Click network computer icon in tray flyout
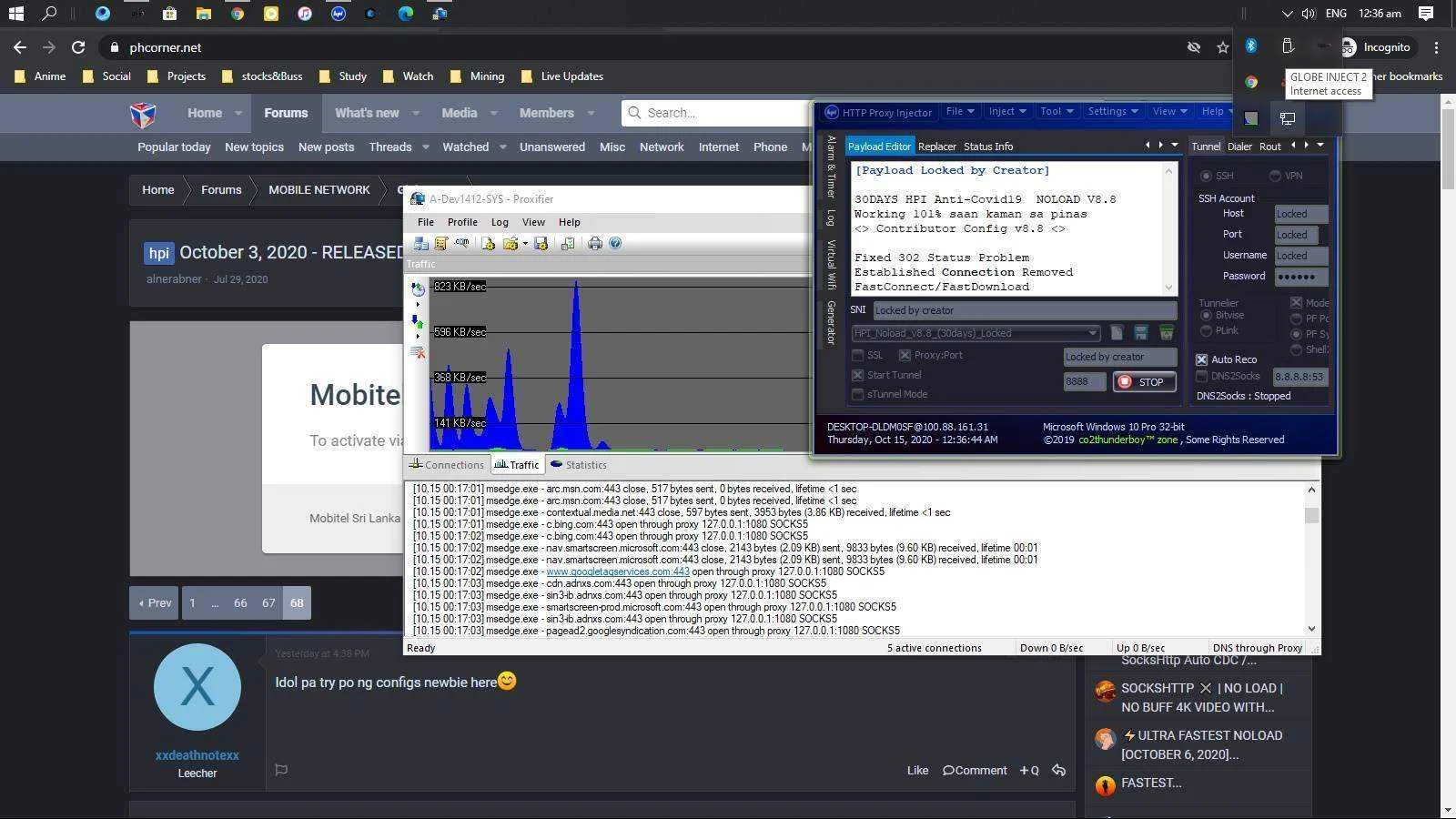The image size is (1456, 819). click(x=1287, y=118)
